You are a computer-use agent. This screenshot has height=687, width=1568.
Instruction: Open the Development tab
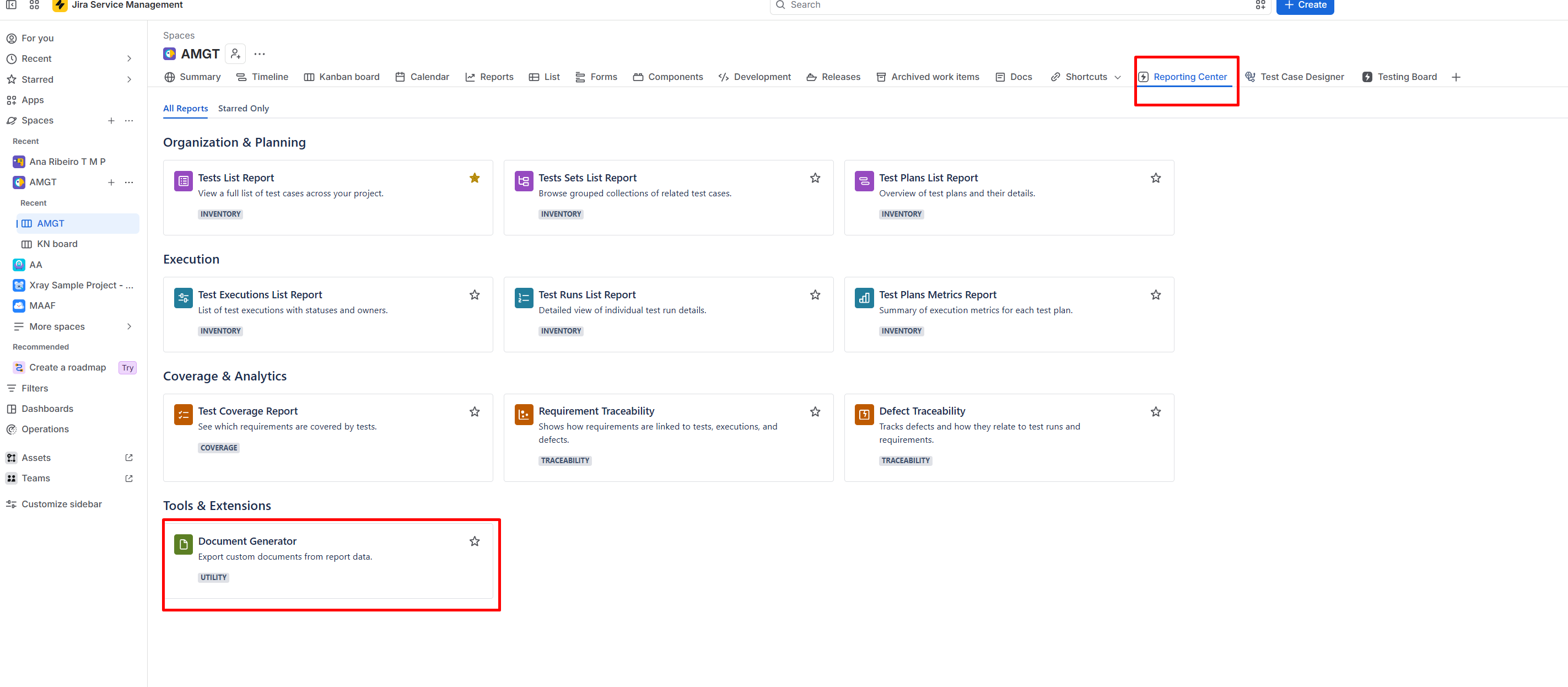[755, 77]
